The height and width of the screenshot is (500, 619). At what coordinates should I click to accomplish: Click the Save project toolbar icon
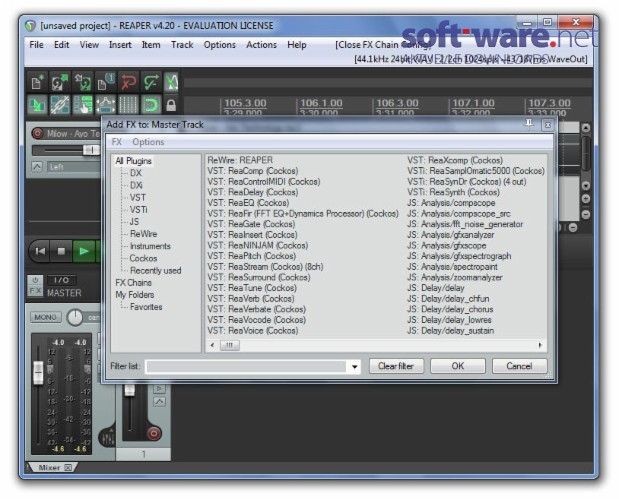point(83,82)
